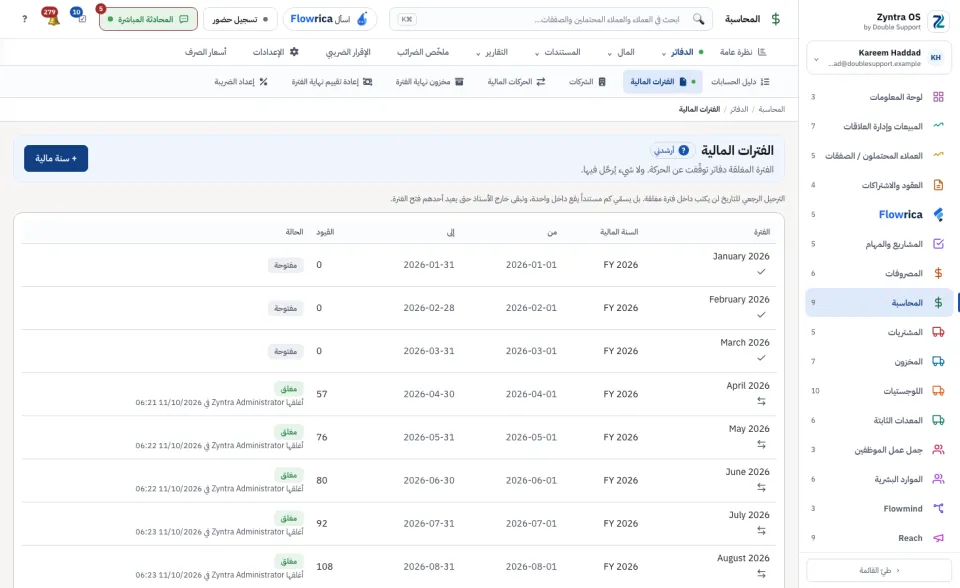Screen dimensions: 960x588
Task: Open المعدات الثابتة sidebar module
Action: (879, 420)
